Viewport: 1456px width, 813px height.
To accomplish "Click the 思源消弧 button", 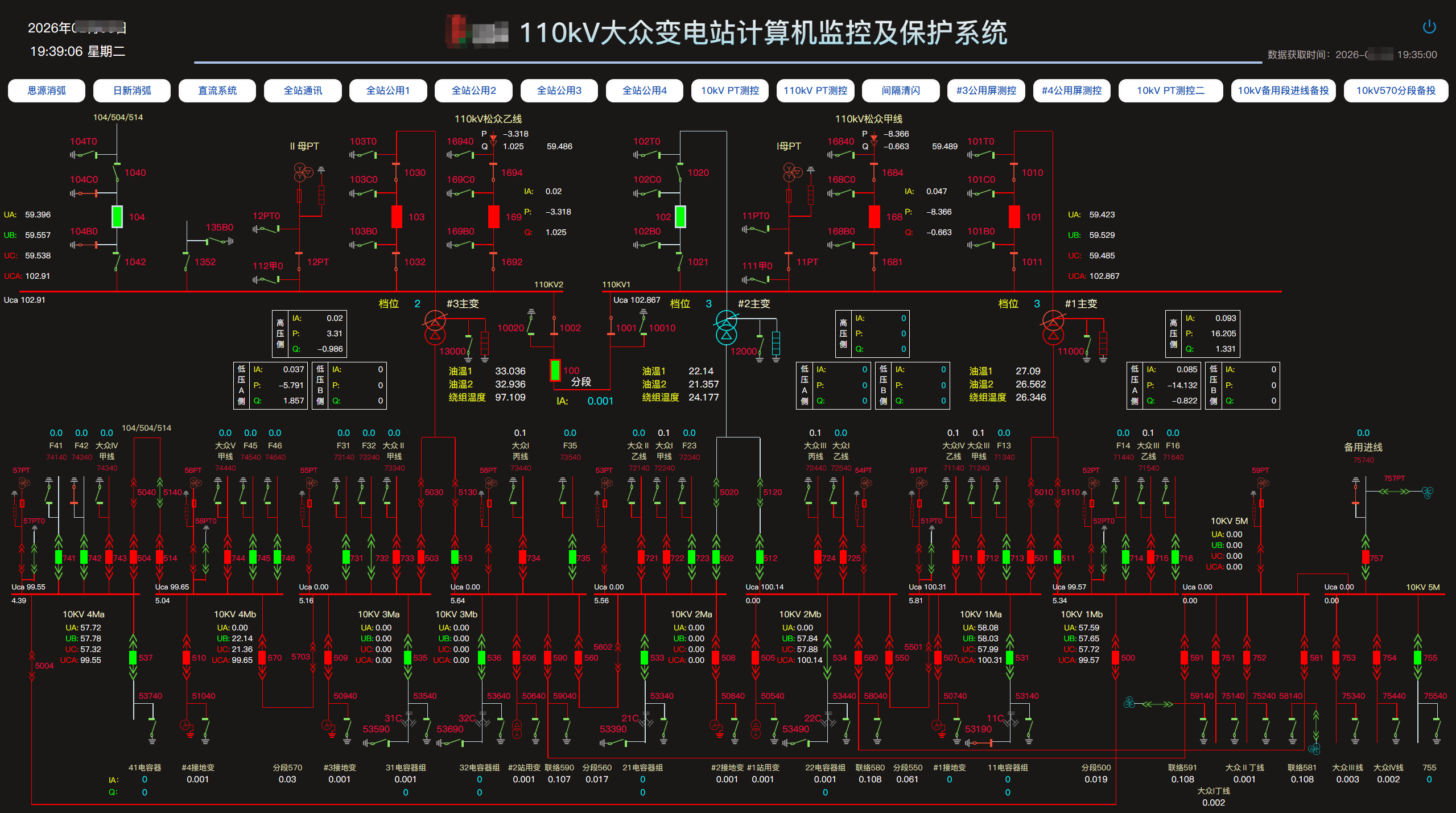I will pyautogui.click(x=47, y=90).
